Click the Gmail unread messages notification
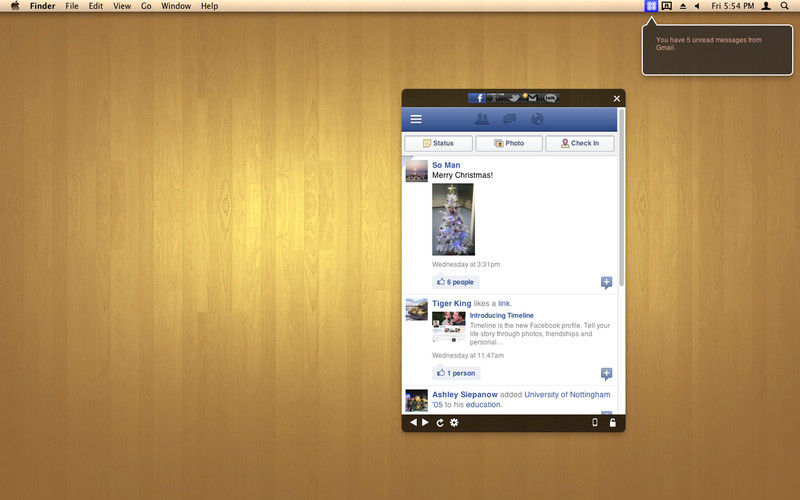The height and width of the screenshot is (500, 800). pyautogui.click(x=717, y=50)
